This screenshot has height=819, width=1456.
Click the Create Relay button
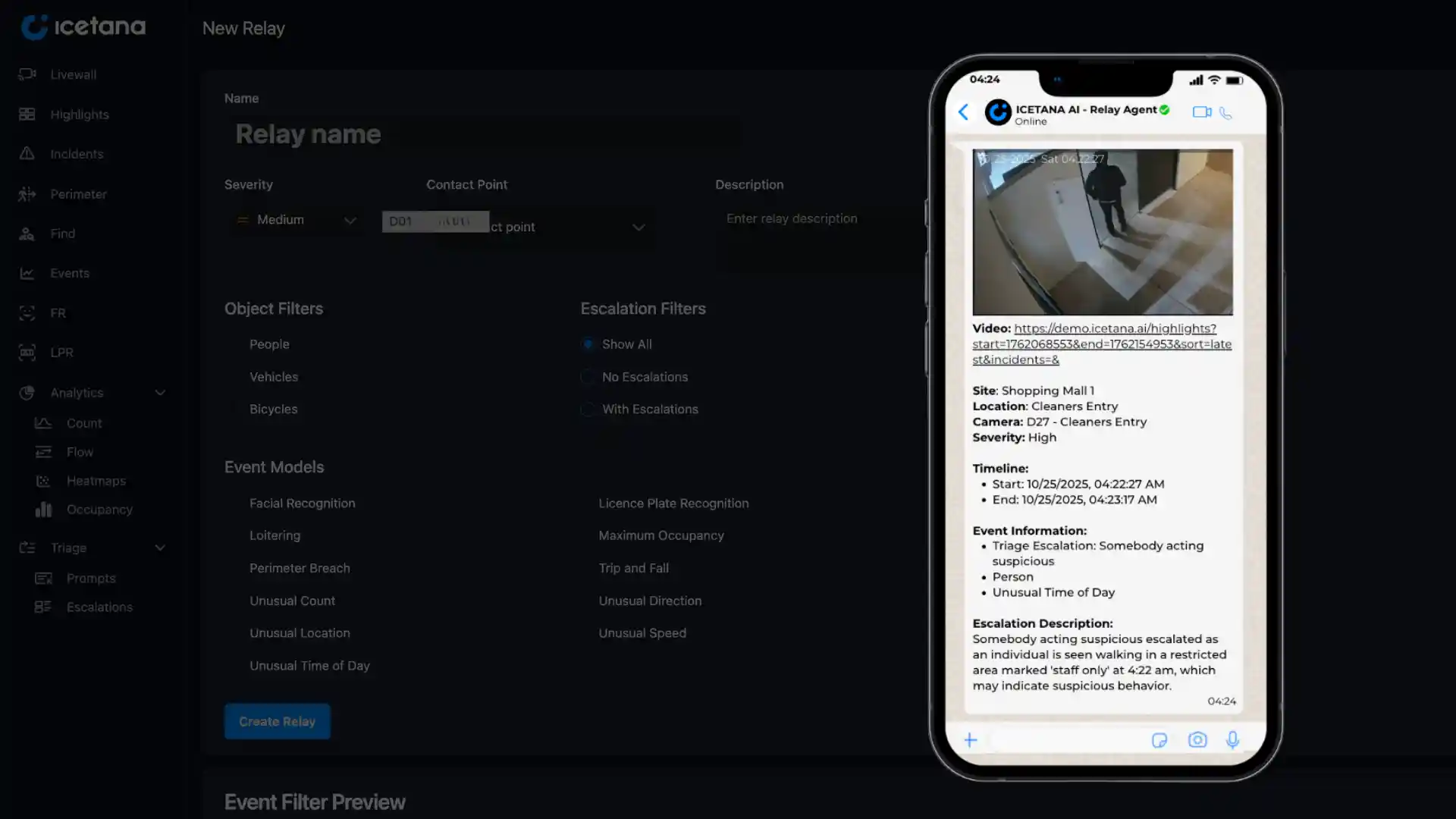pyautogui.click(x=277, y=721)
